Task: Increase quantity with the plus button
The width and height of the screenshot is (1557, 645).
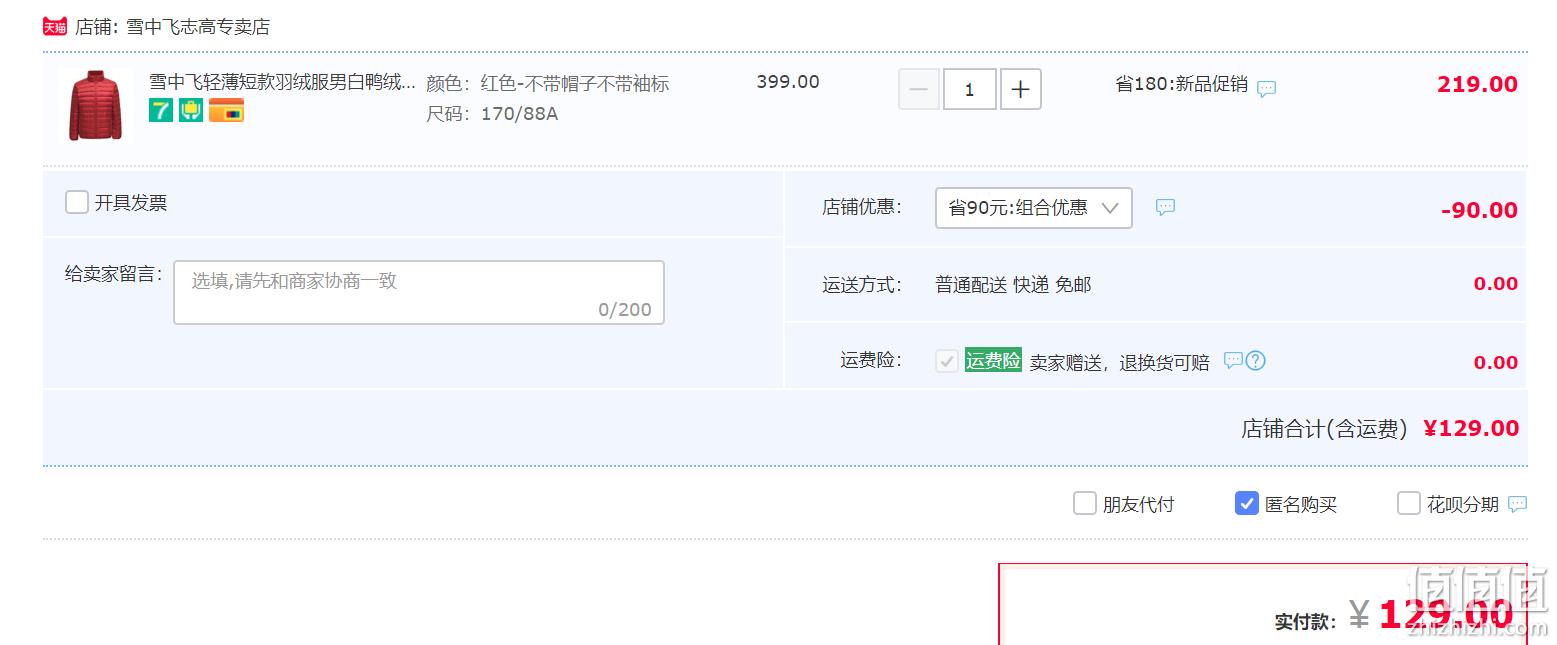Action: coord(1020,89)
